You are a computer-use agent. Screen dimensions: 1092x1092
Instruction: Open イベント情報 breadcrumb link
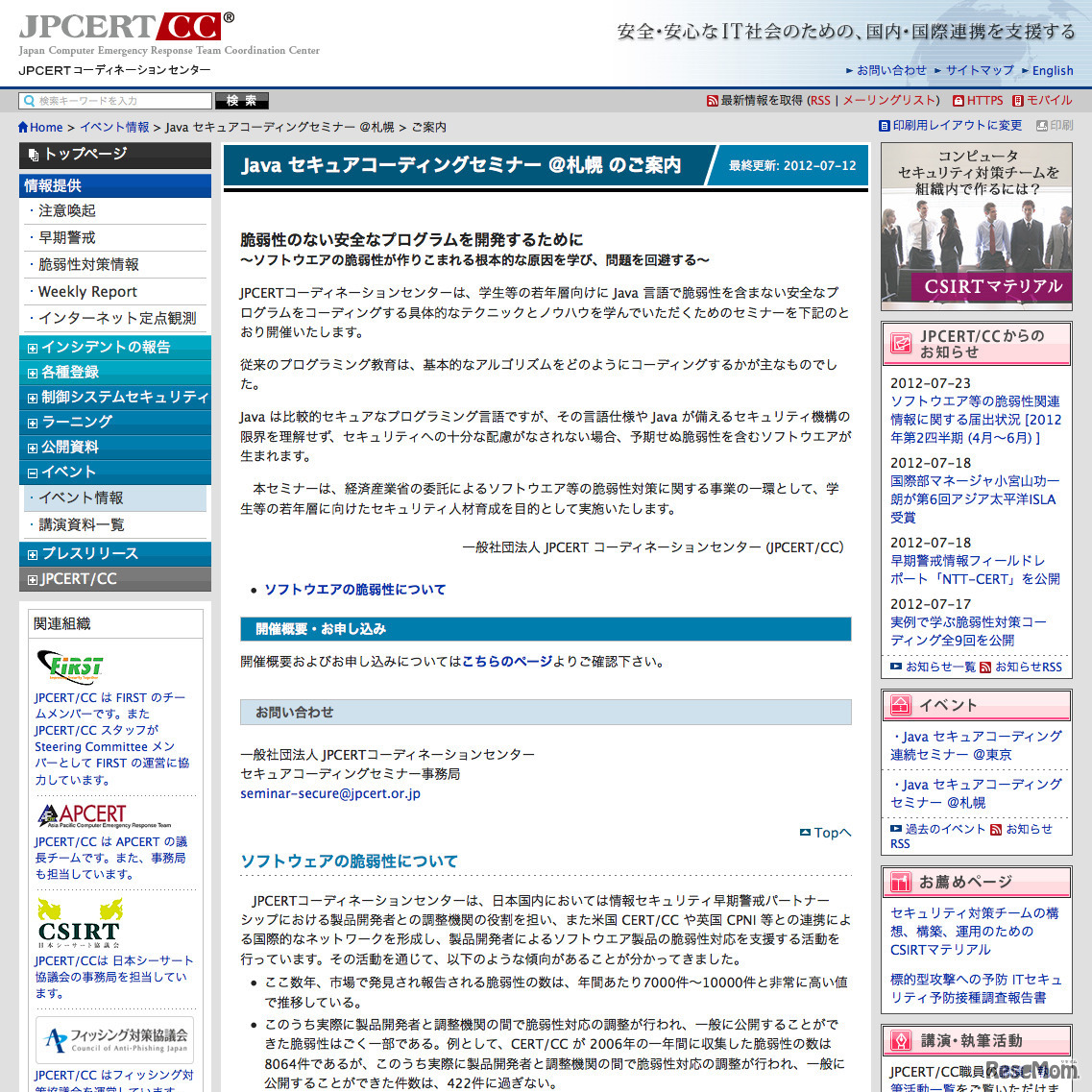114,128
